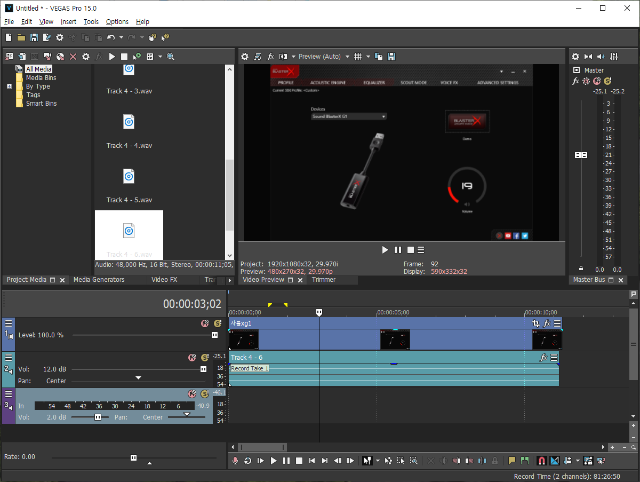
Task: Insert a region with the green flag icon
Action: click(x=524, y=461)
